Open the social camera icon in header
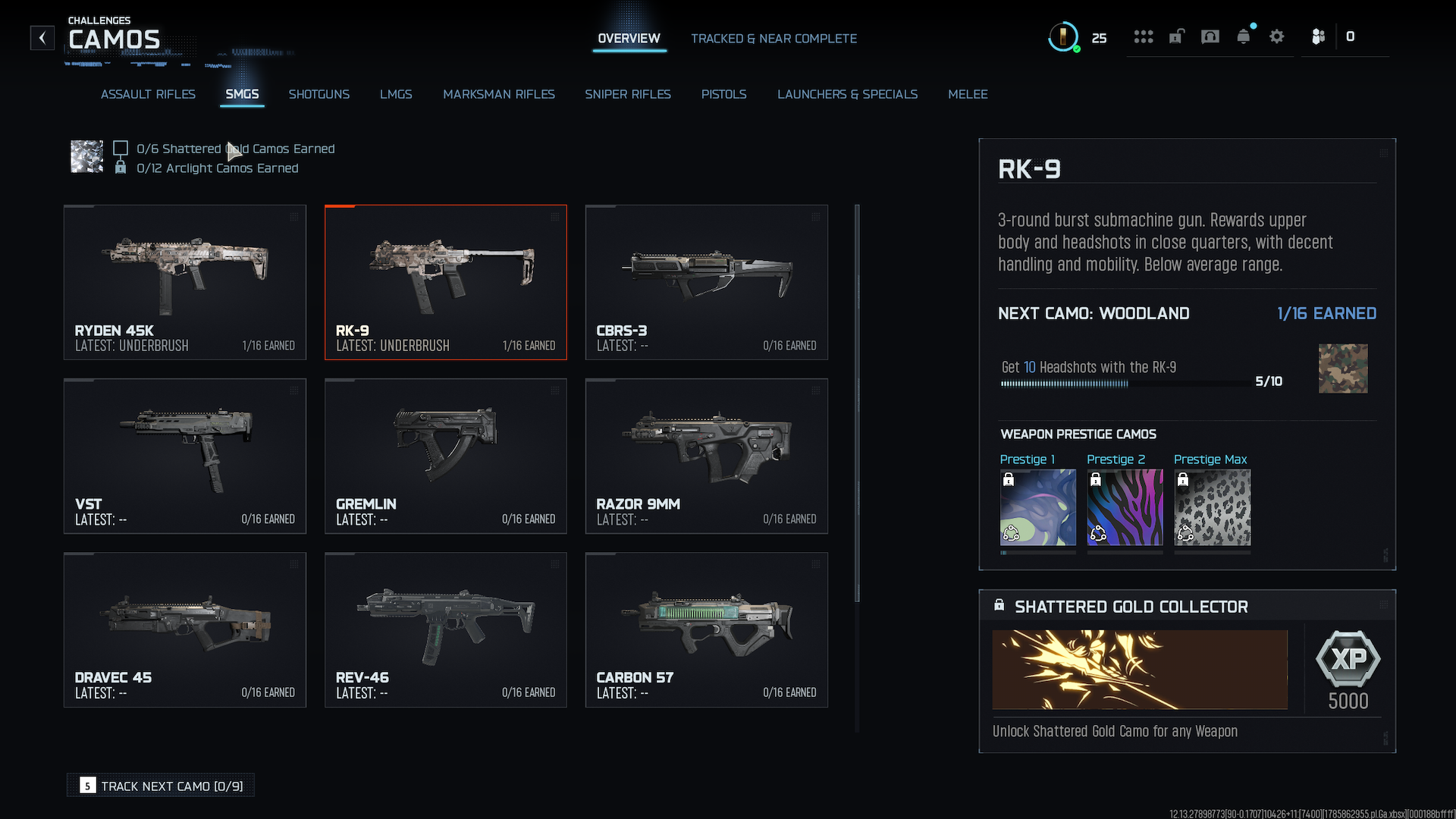This screenshot has width=1456, height=819. tap(1210, 36)
